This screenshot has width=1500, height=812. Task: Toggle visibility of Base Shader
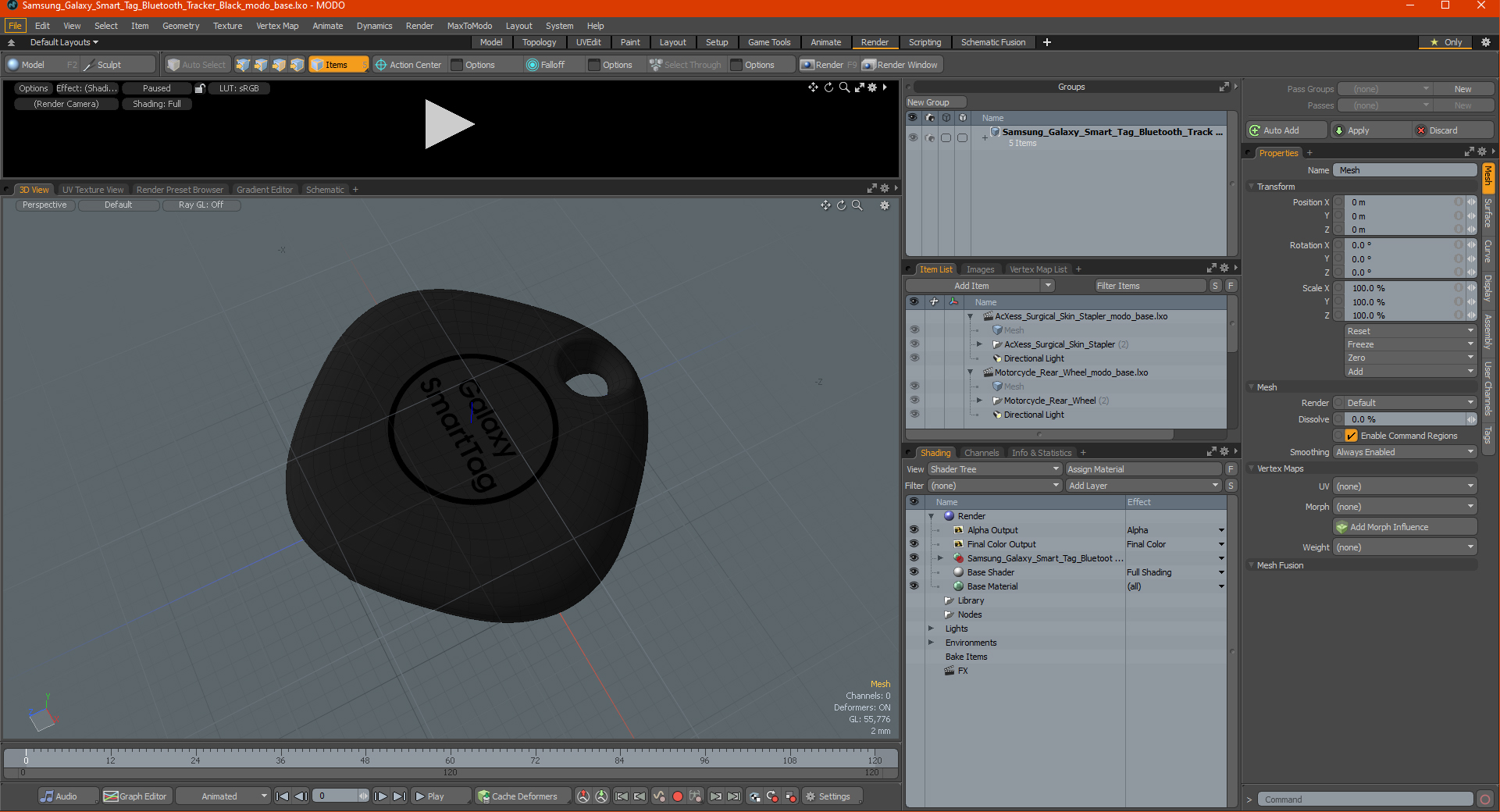914,572
